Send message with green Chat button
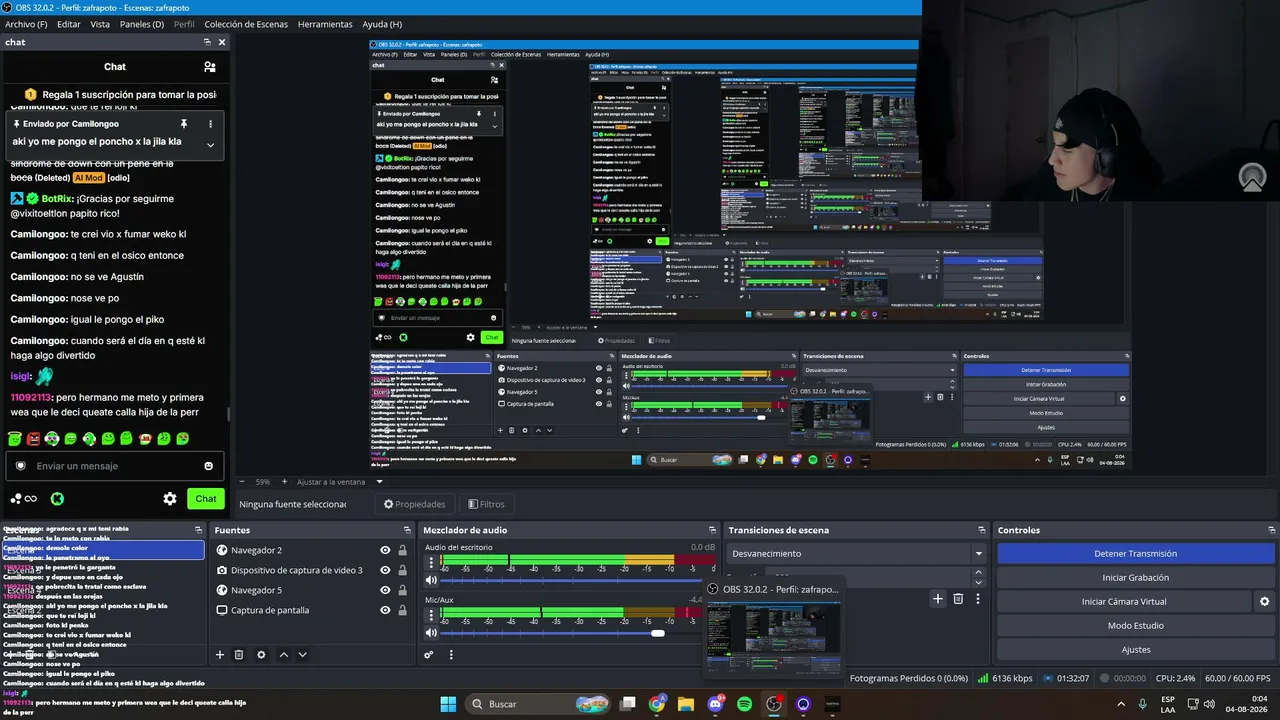 [206, 499]
